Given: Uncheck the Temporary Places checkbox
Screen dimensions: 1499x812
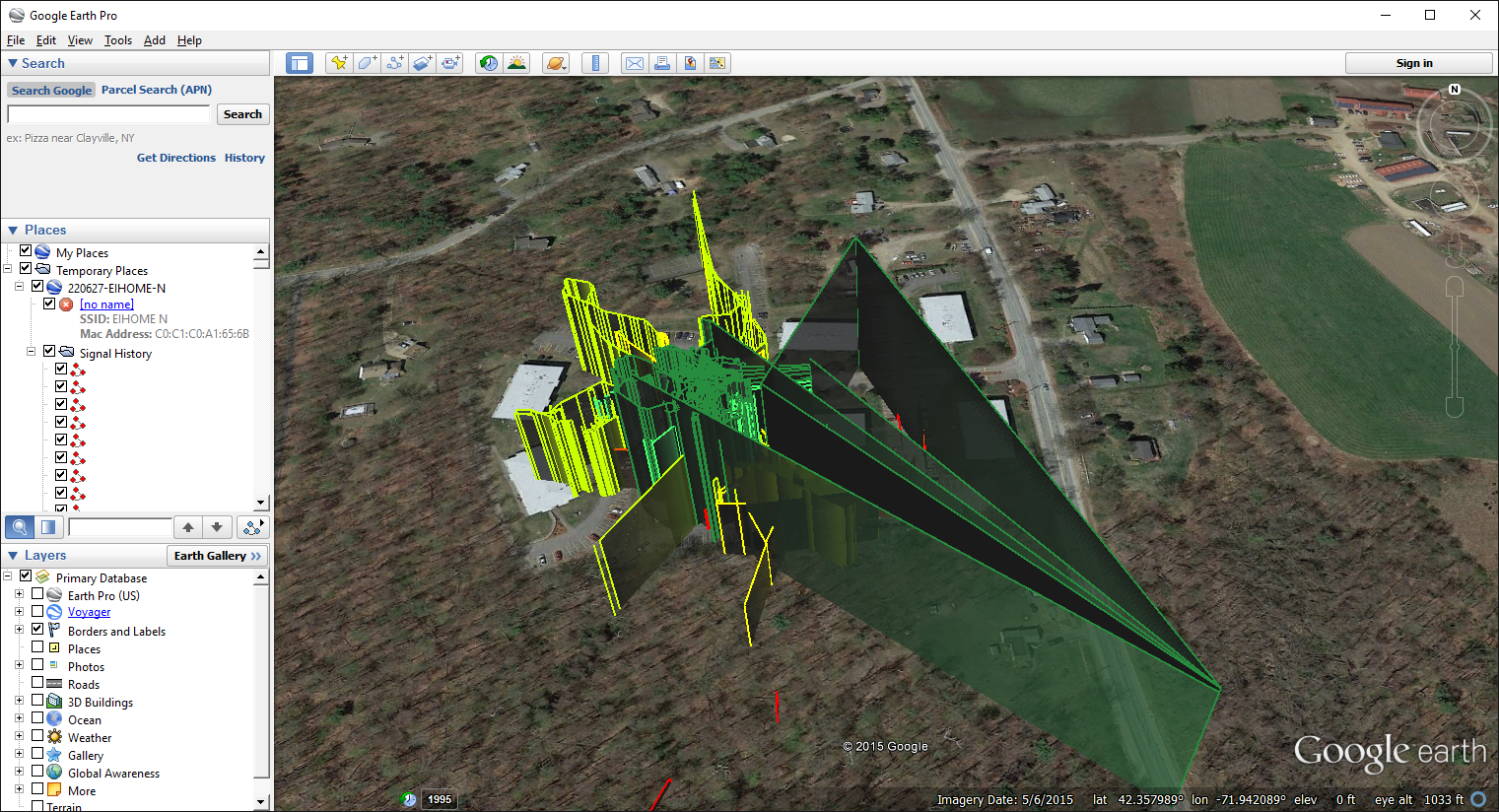Looking at the screenshot, I should (26, 269).
